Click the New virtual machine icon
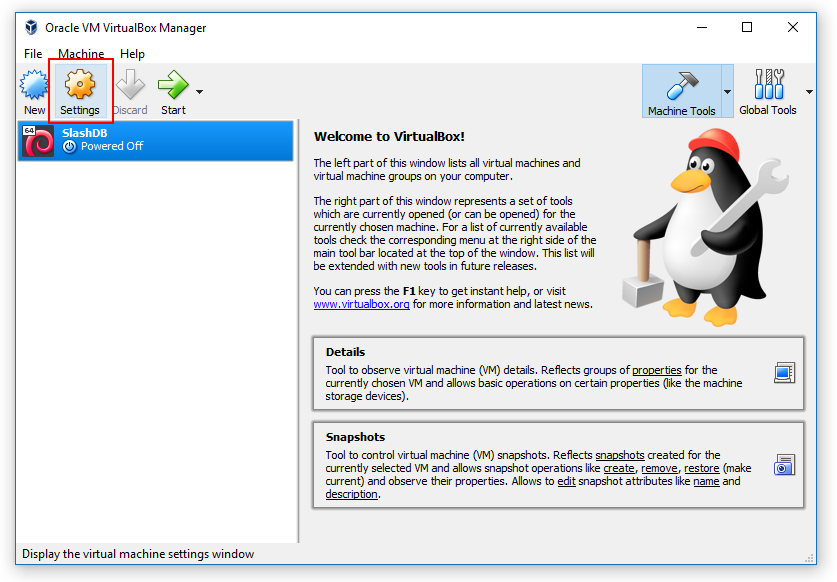The width and height of the screenshot is (837, 582). tap(34, 86)
